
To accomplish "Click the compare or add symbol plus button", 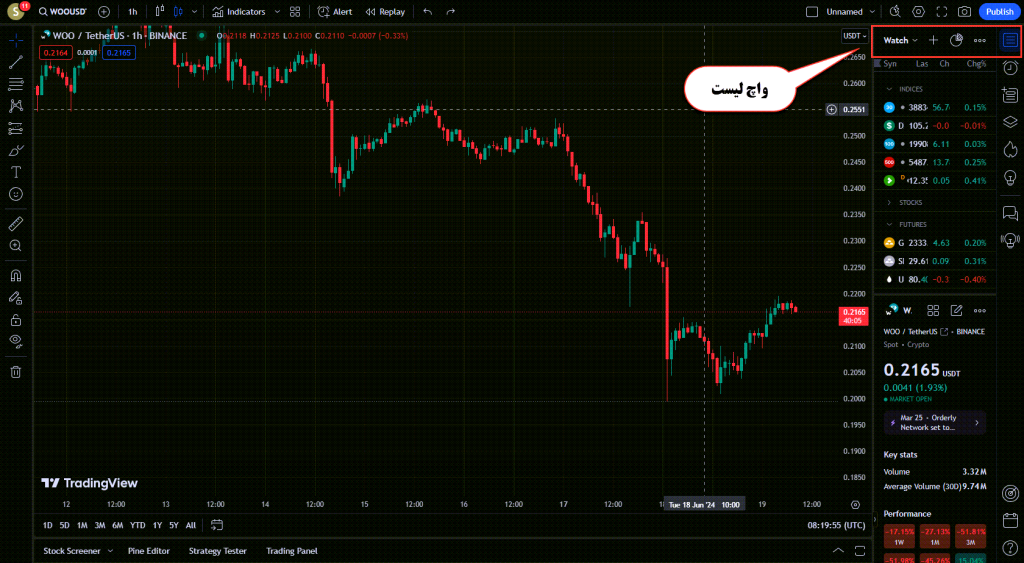I will [104, 12].
